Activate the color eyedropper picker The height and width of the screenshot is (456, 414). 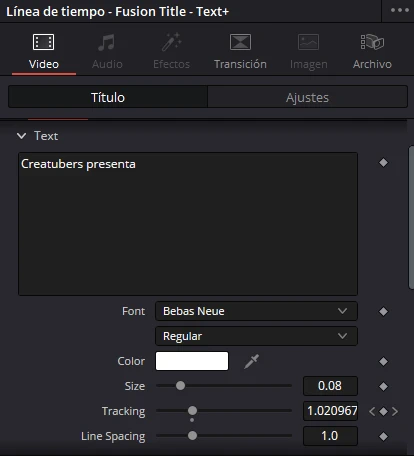click(x=252, y=361)
